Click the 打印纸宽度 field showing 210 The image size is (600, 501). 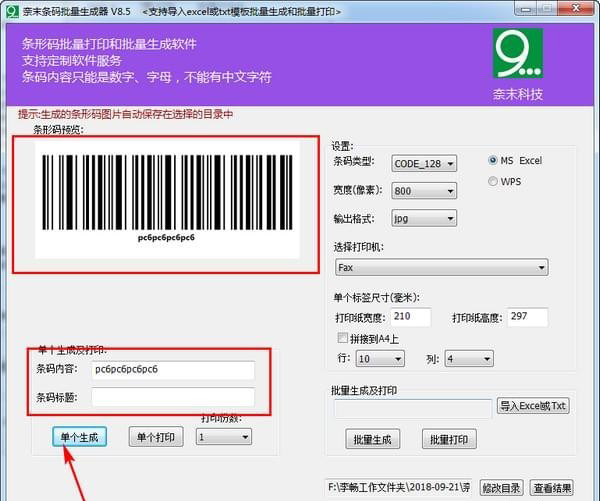click(x=411, y=317)
